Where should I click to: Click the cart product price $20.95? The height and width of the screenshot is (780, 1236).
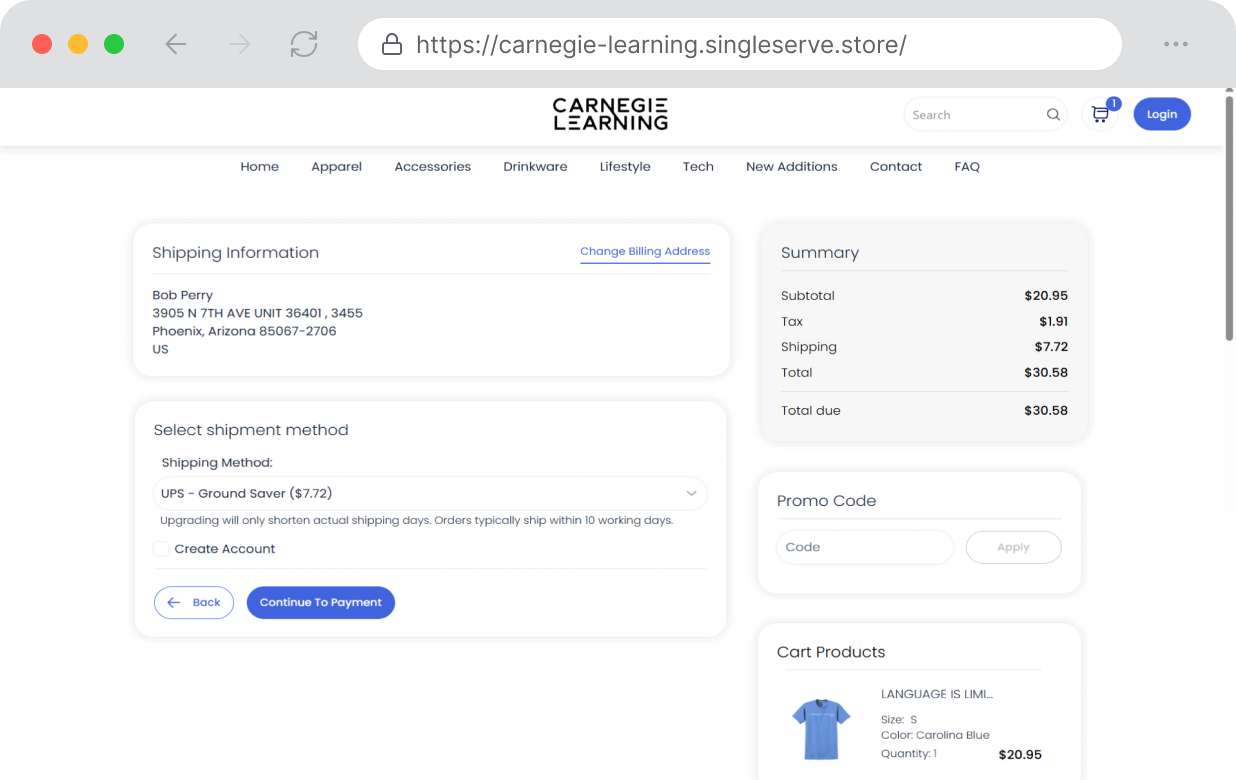pyautogui.click(x=1020, y=755)
